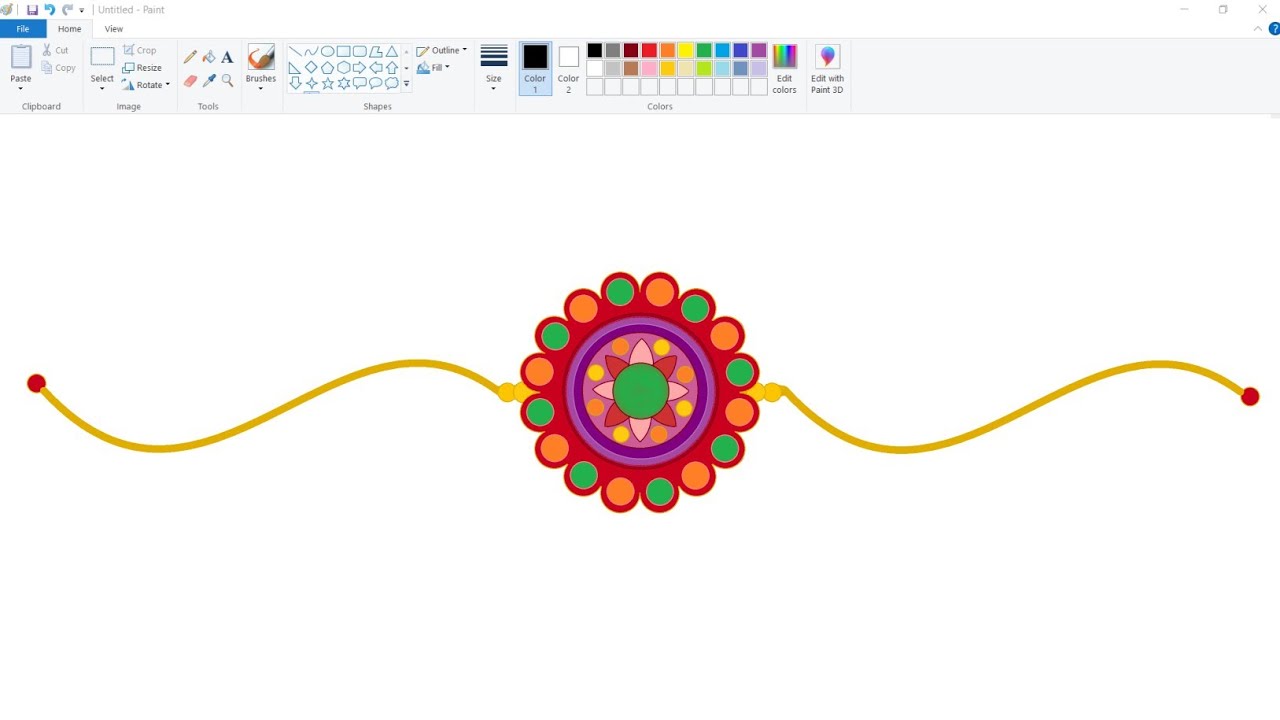The image size is (1280, 720).
Task: Switch to the Home tab
Action: 70,29
